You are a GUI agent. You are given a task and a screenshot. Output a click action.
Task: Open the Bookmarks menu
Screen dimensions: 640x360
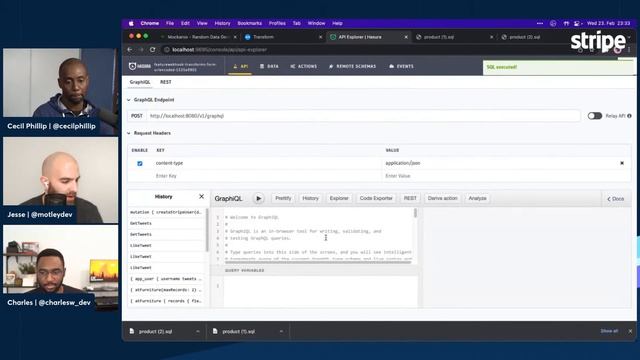click(x=249, y=23)
